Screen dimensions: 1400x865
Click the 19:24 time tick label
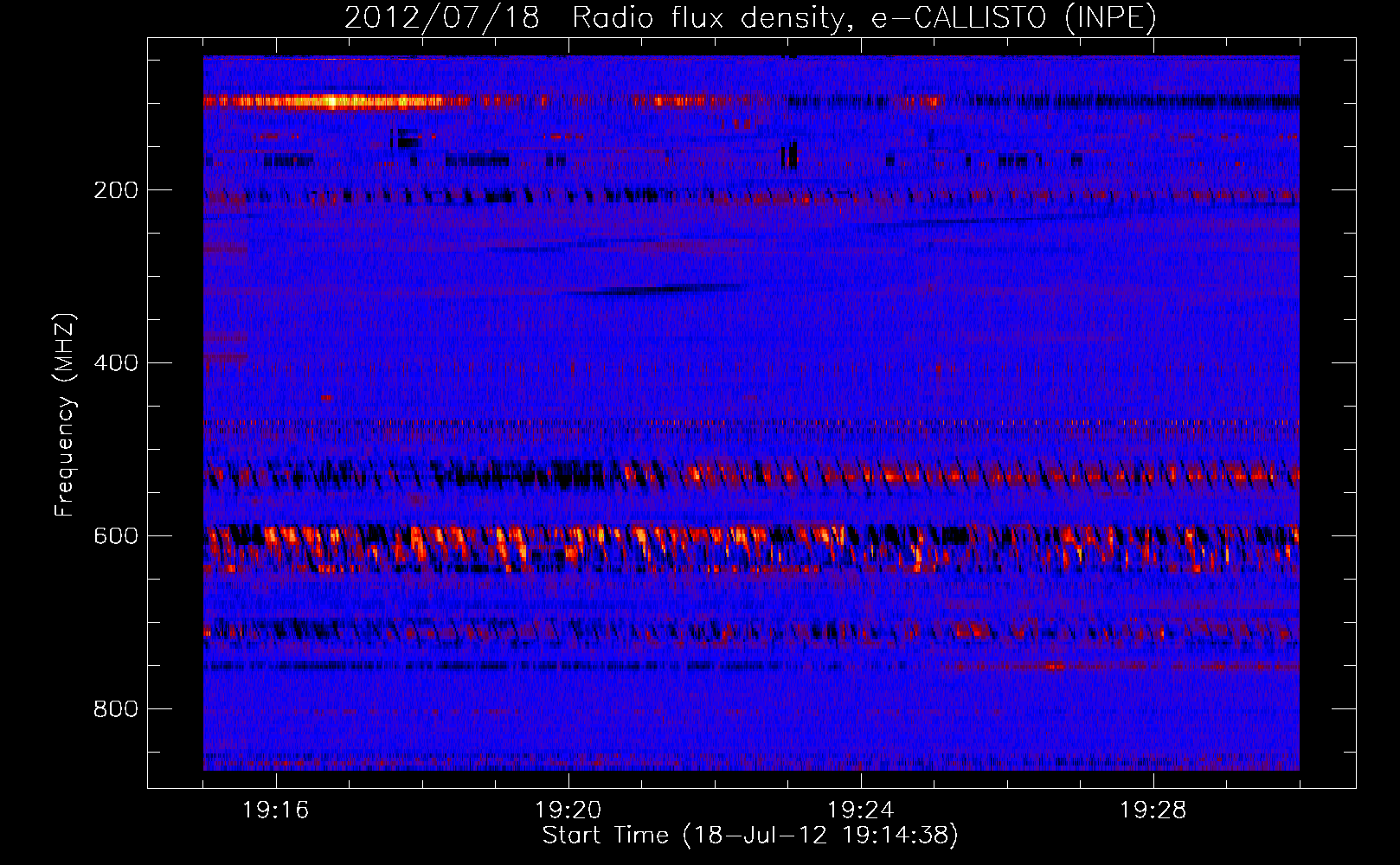861,811
